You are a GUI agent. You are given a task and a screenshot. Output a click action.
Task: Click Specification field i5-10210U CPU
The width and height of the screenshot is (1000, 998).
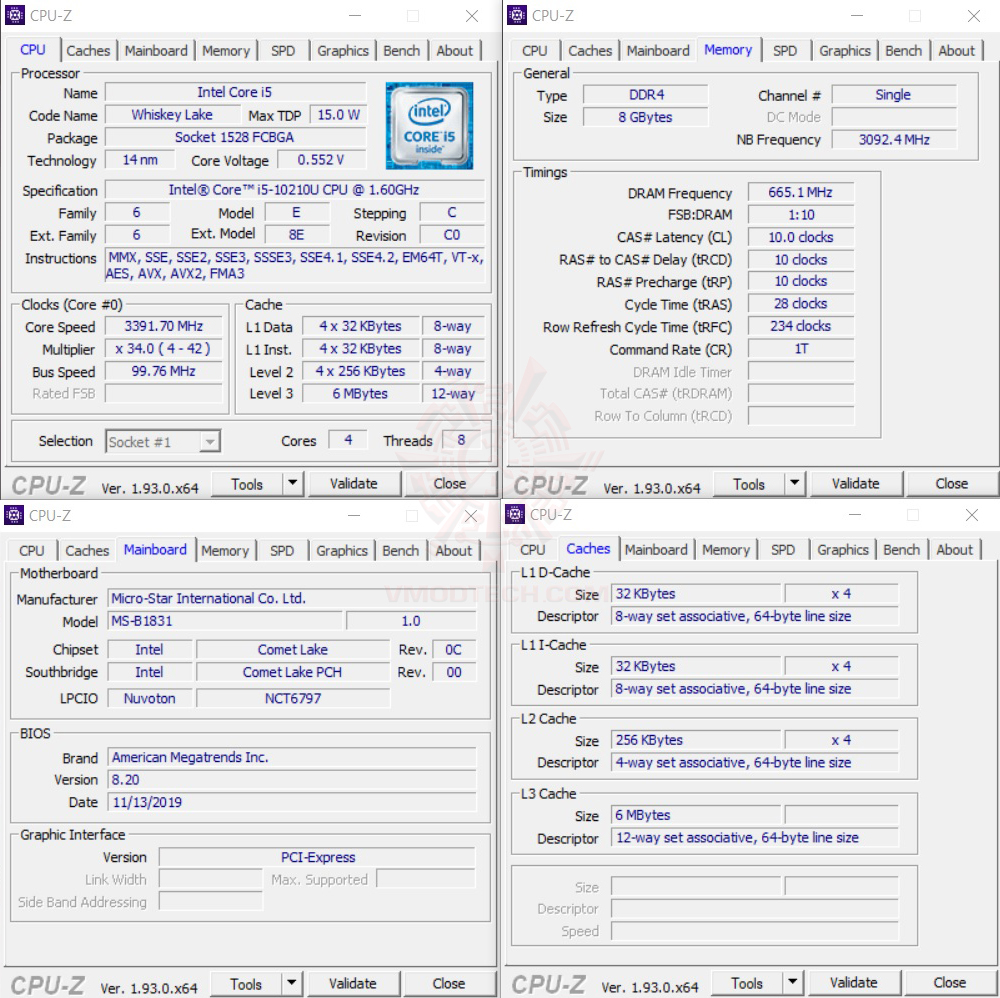(x=295, y=189)
